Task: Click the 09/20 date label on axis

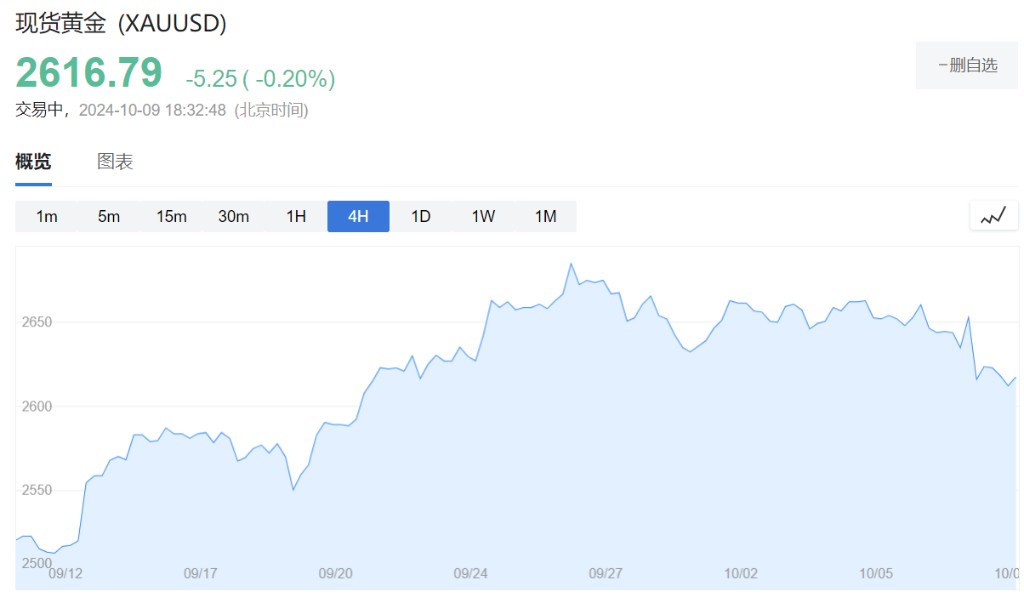Action: (335, 573)
